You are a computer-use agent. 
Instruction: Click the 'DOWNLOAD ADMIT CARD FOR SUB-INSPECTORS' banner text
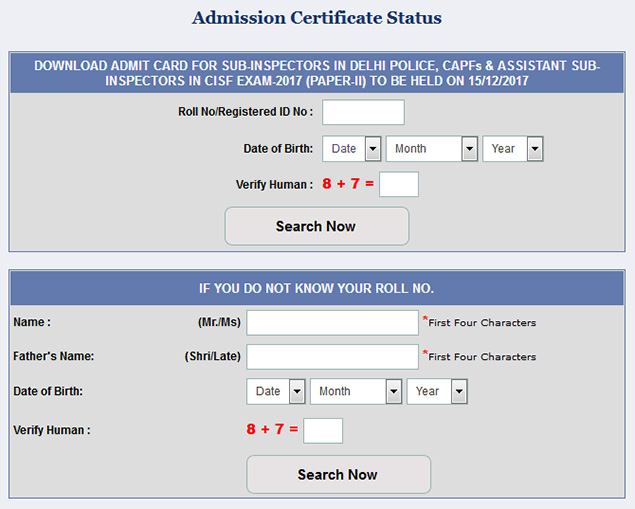(x=317, y=73)
